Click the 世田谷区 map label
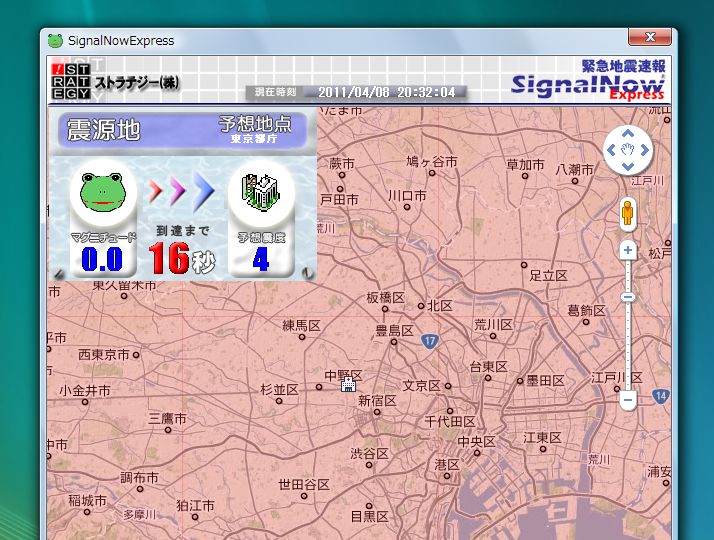Viewport: 714px width, 540px height. click(x=304, y=484)
